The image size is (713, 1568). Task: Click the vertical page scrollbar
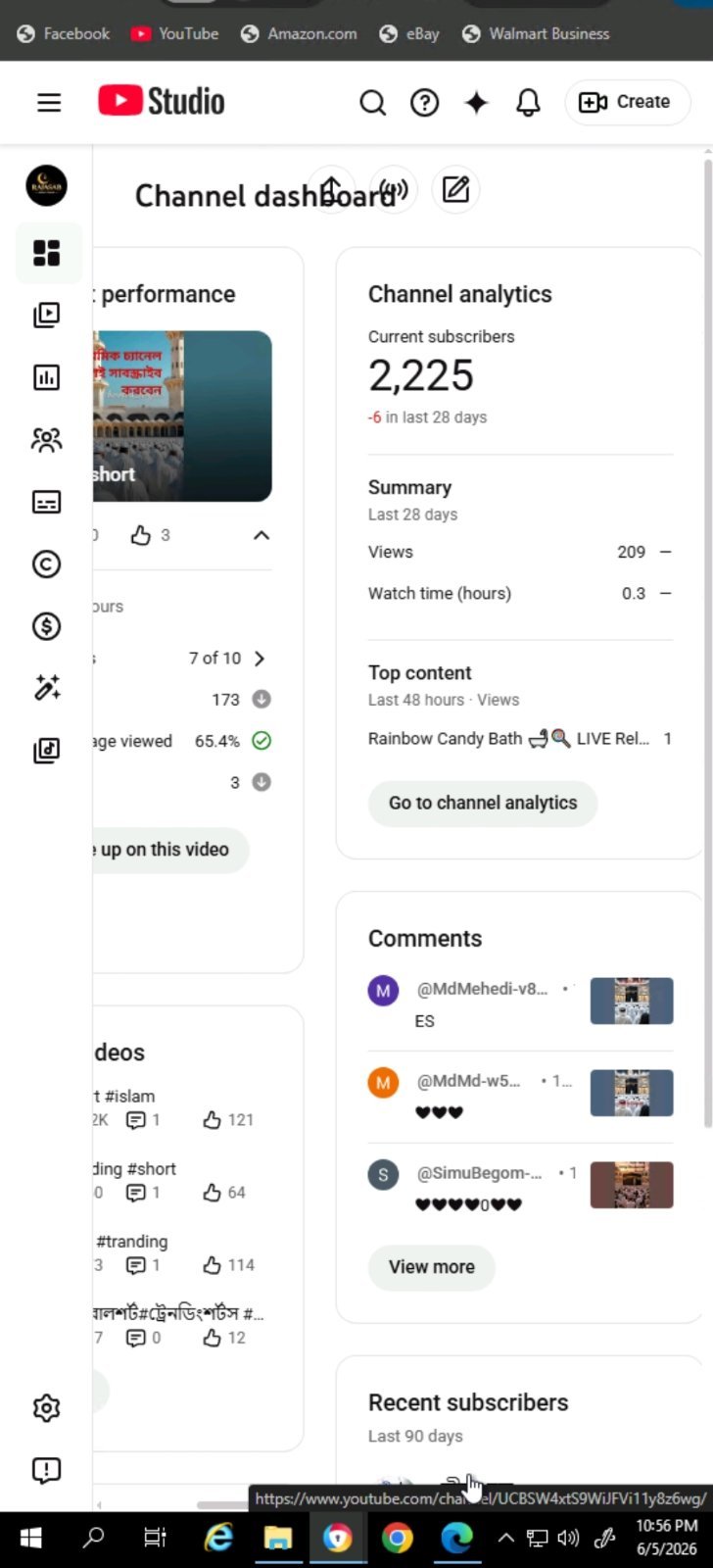(708, 642)
